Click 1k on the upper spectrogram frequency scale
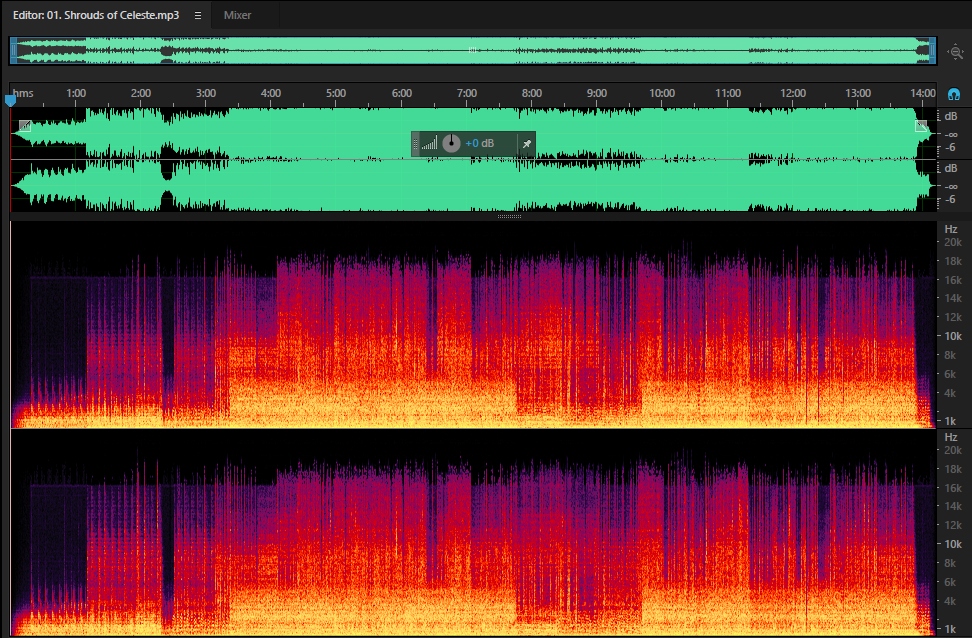The image size is (972, 638). [x=950, y=421]
